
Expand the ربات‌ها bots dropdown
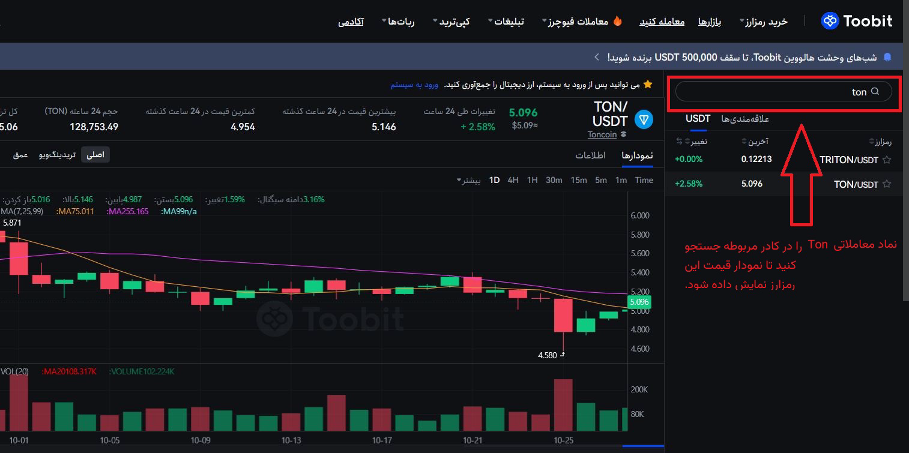398,21
